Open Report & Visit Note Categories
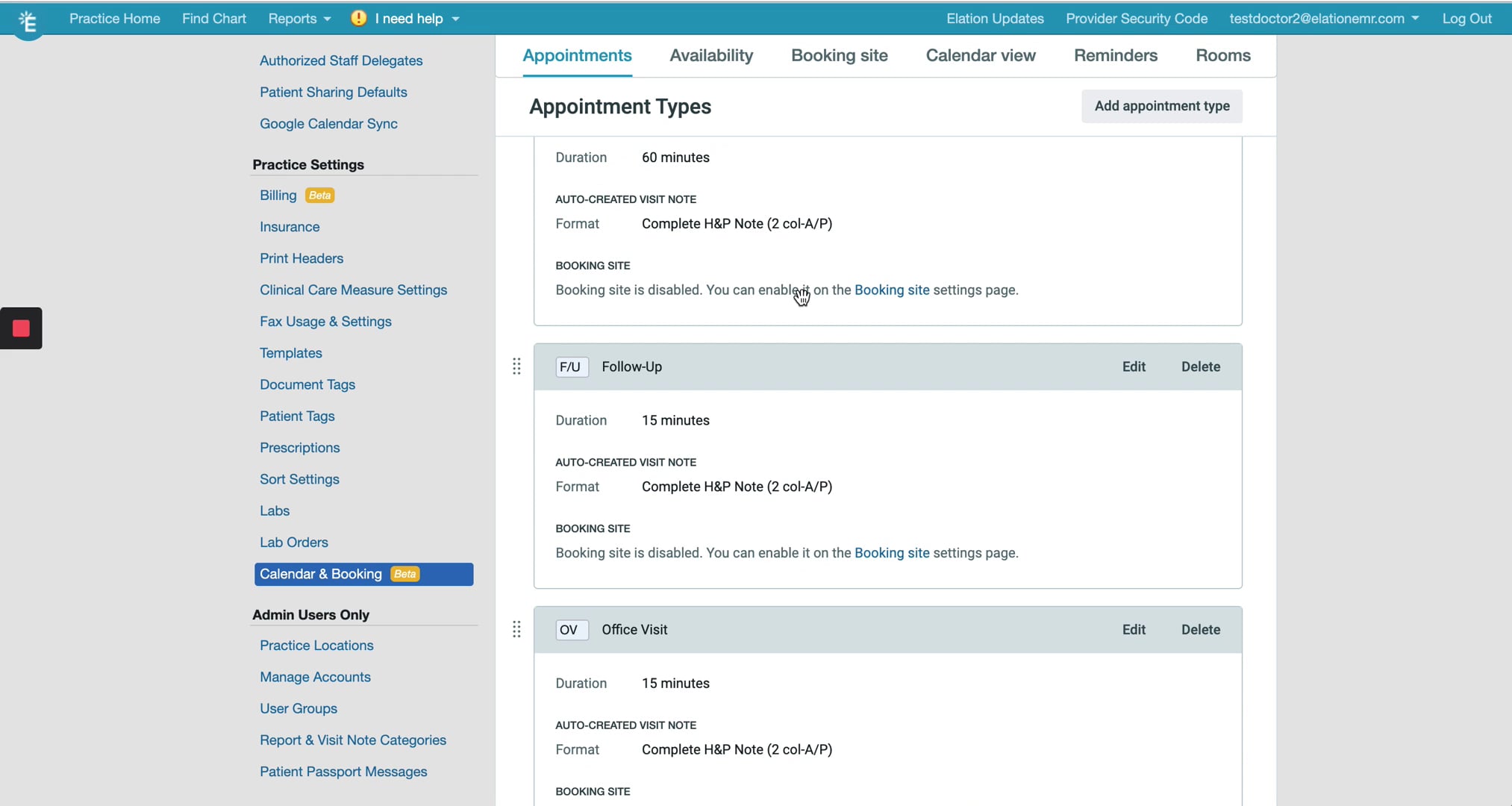Image resolution: width=1512 pixels, height=806 pixels. point(353,740)
